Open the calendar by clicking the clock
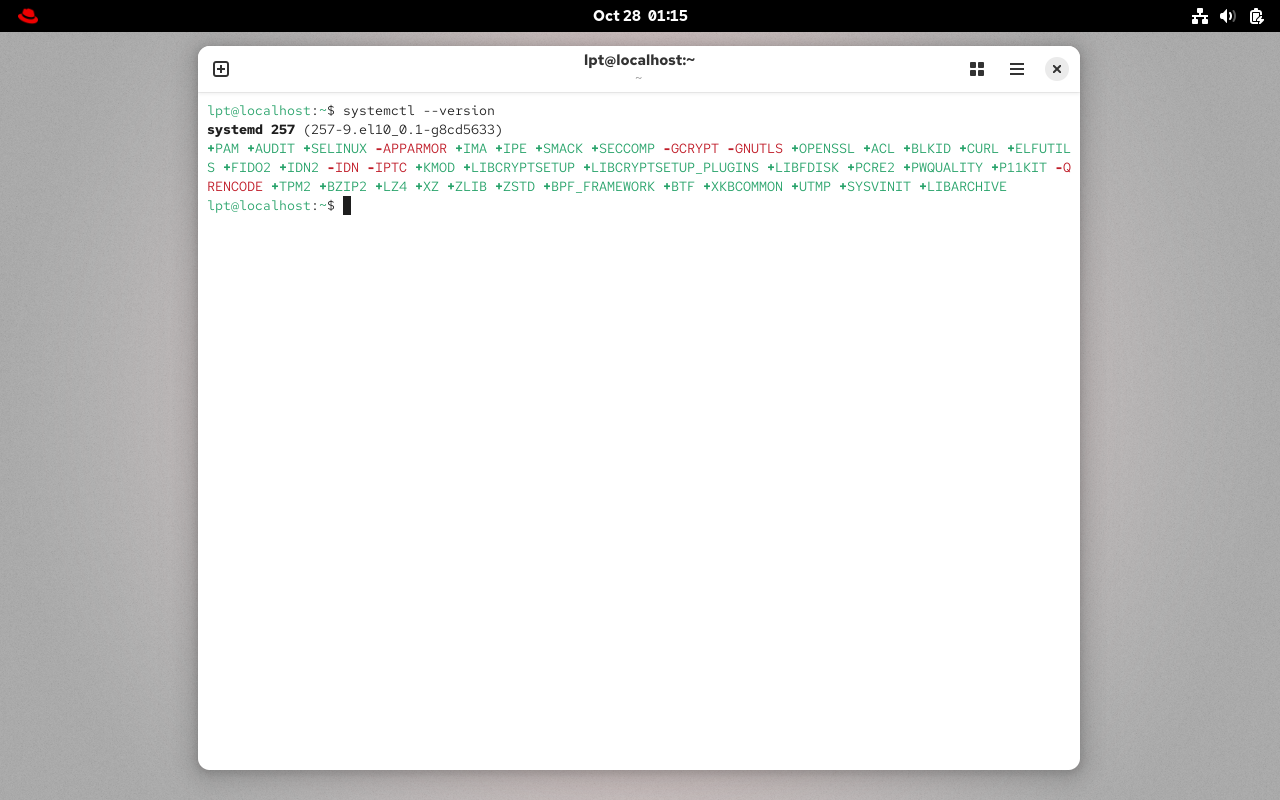 (640, 15)
